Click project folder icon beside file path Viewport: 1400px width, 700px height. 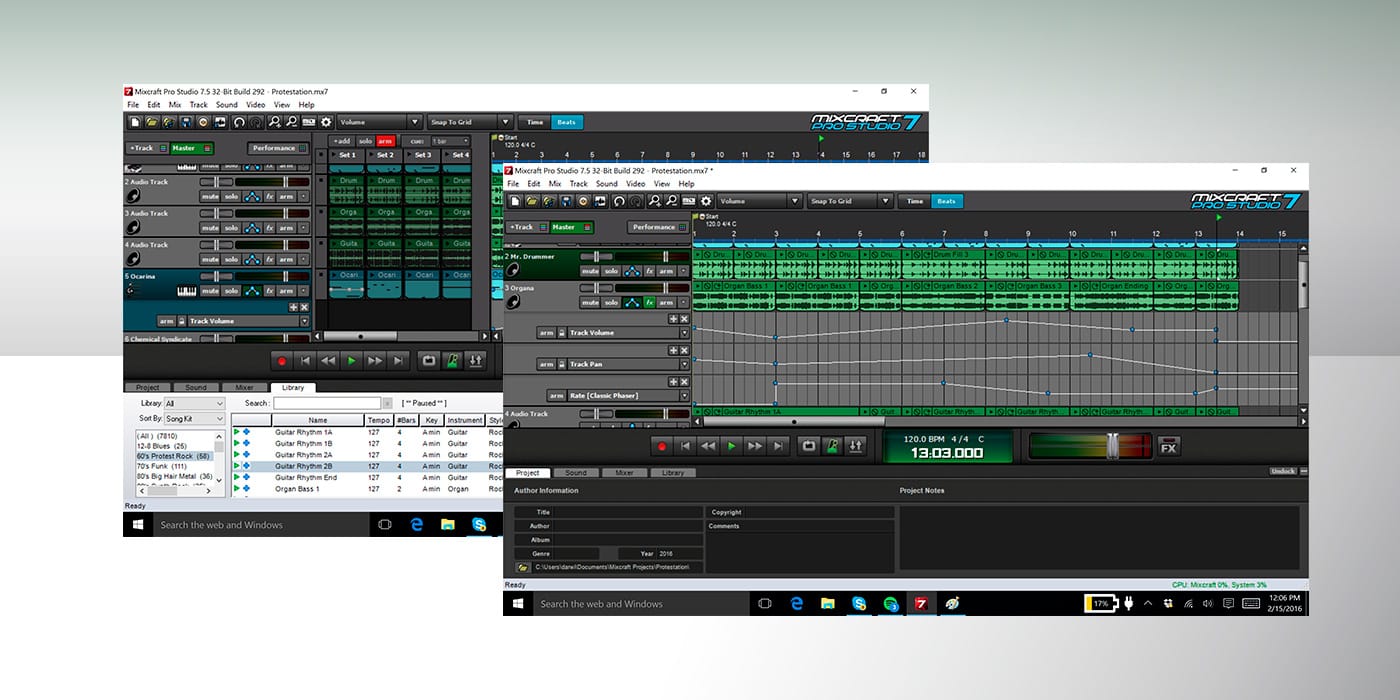tap(523, 567)
